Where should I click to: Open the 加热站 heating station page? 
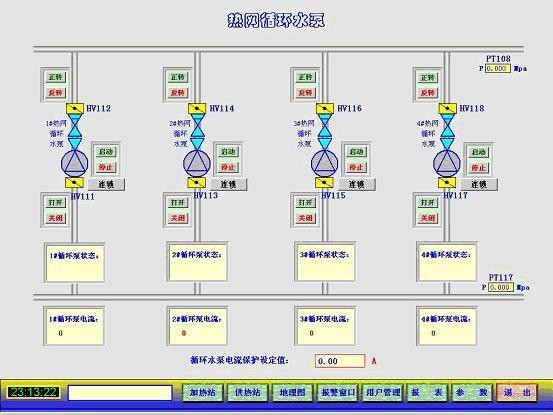coord(203,392)
